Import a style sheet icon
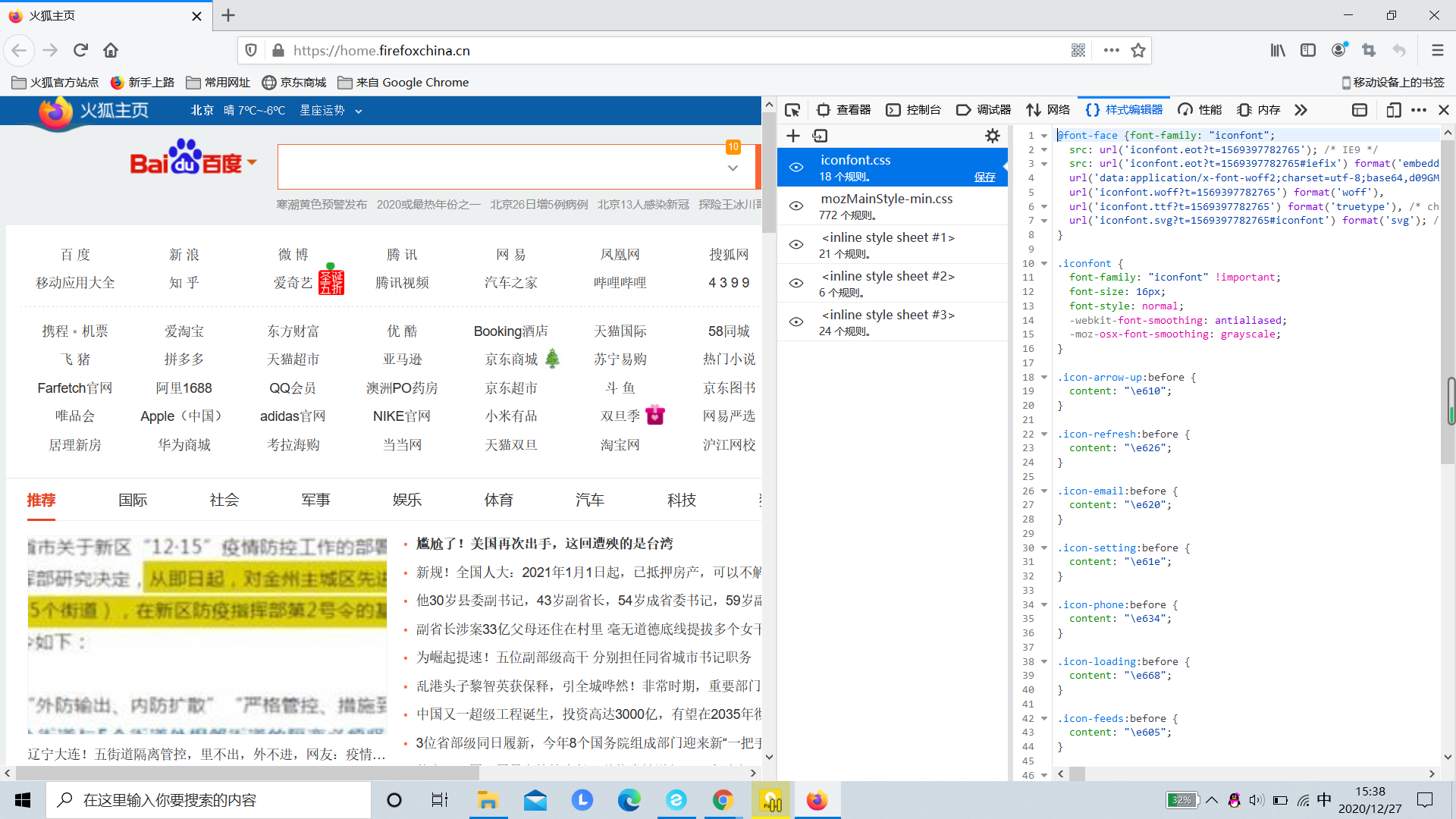This screenshot has height=819, width=1456. 821,136
